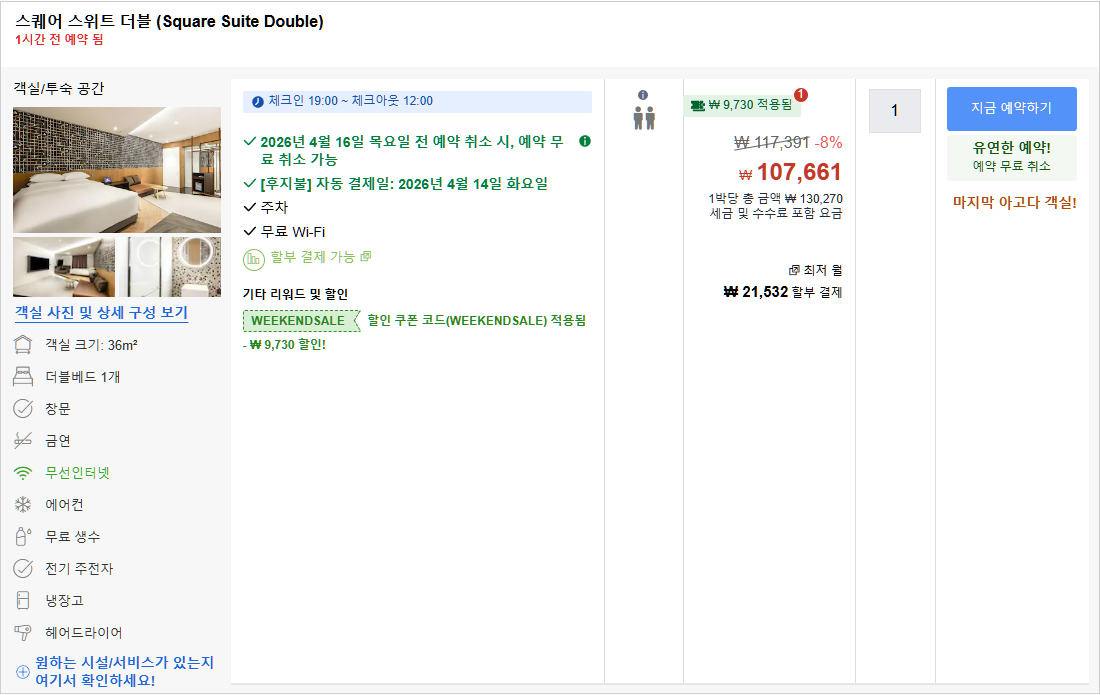Image resolution: width=1100 pixels, height=695 pixels.
Task: Click the hair dryer icon
Action: coord(23,633)
